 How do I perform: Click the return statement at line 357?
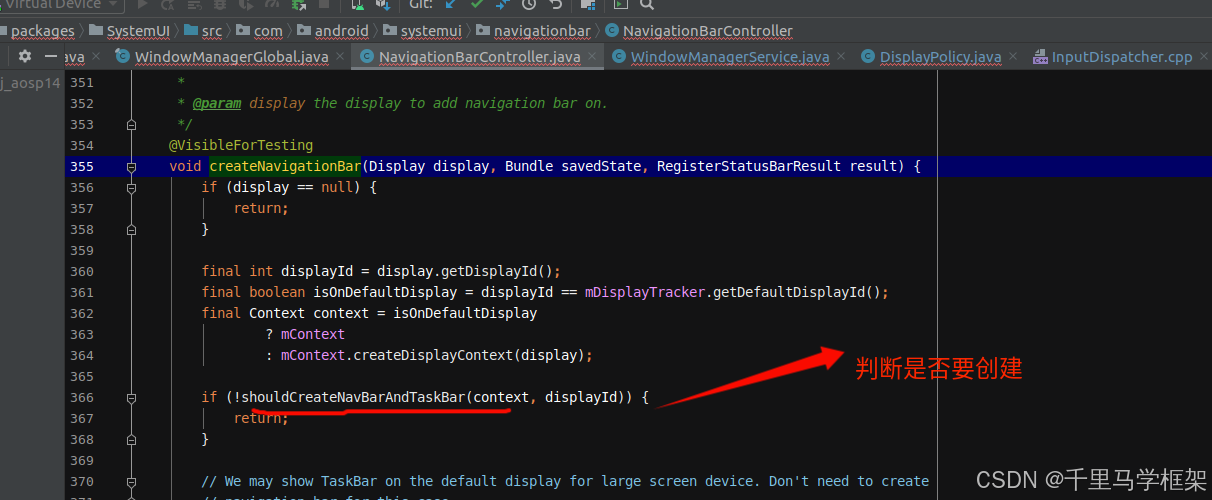pyautogui.click(x=261, y=208)
